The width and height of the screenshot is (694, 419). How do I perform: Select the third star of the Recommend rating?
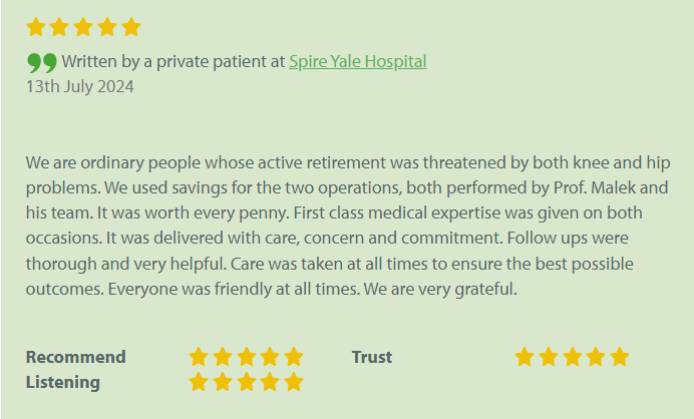(246, 357)
